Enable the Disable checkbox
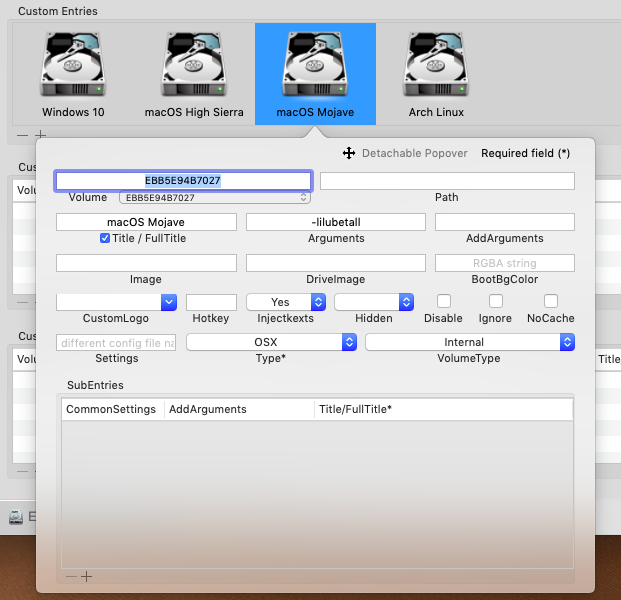621x600 pixels. tap(444, 301)
